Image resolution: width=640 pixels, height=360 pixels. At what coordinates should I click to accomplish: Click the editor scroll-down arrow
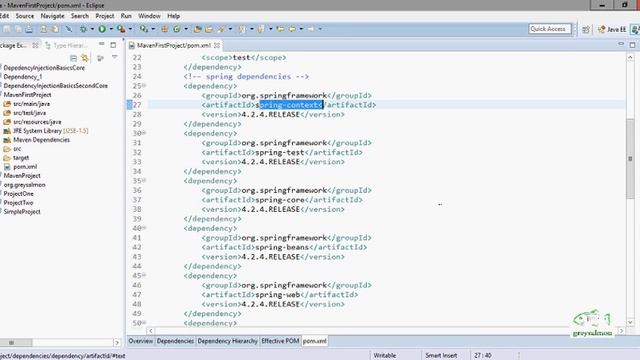click(x=630, y=322)
